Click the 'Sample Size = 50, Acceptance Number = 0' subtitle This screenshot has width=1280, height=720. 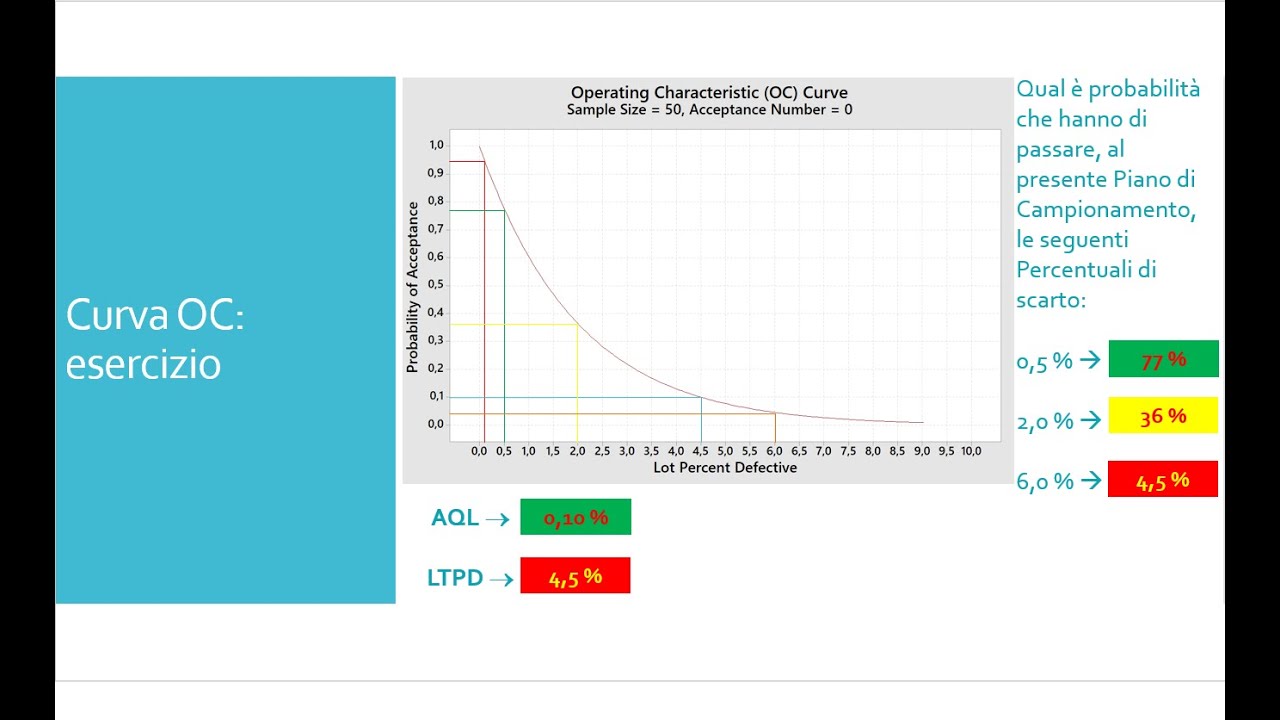(709, 110)
